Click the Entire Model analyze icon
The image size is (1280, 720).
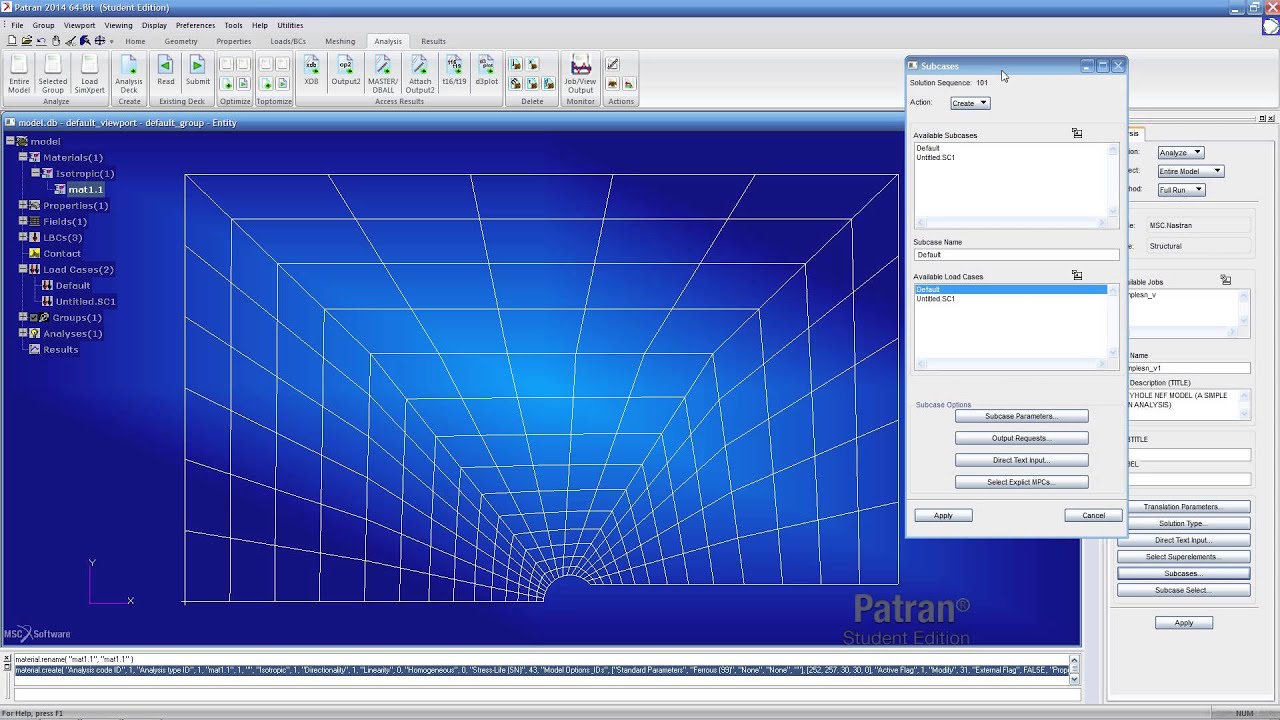pos(19,74)
